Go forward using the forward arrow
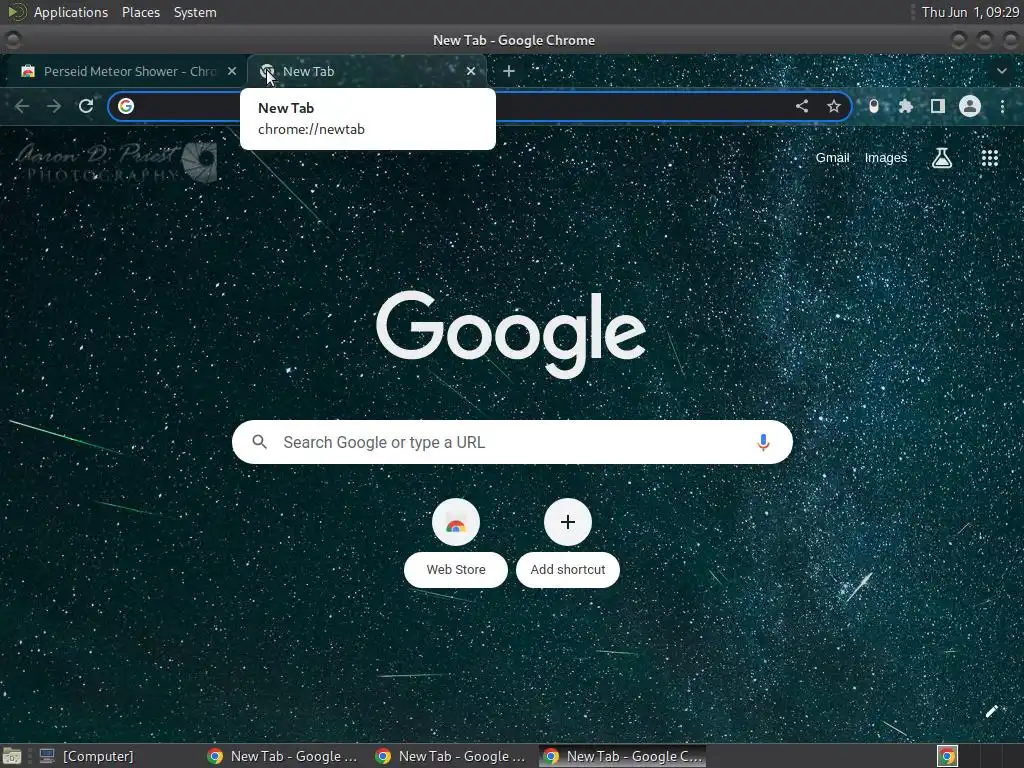Screen dimensions: 1024x768 [54, 106]
